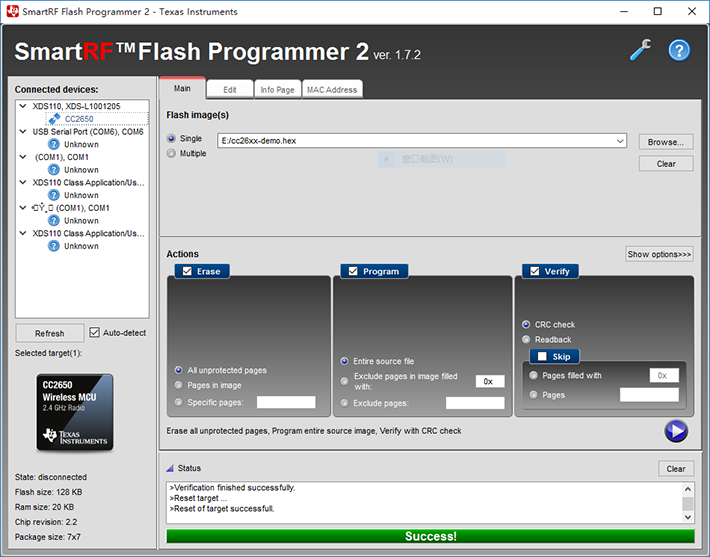The width and height of the screenshot is (710, 557).
Task: Click the 'Flash size: 128 KB' text
Action: 48,492
